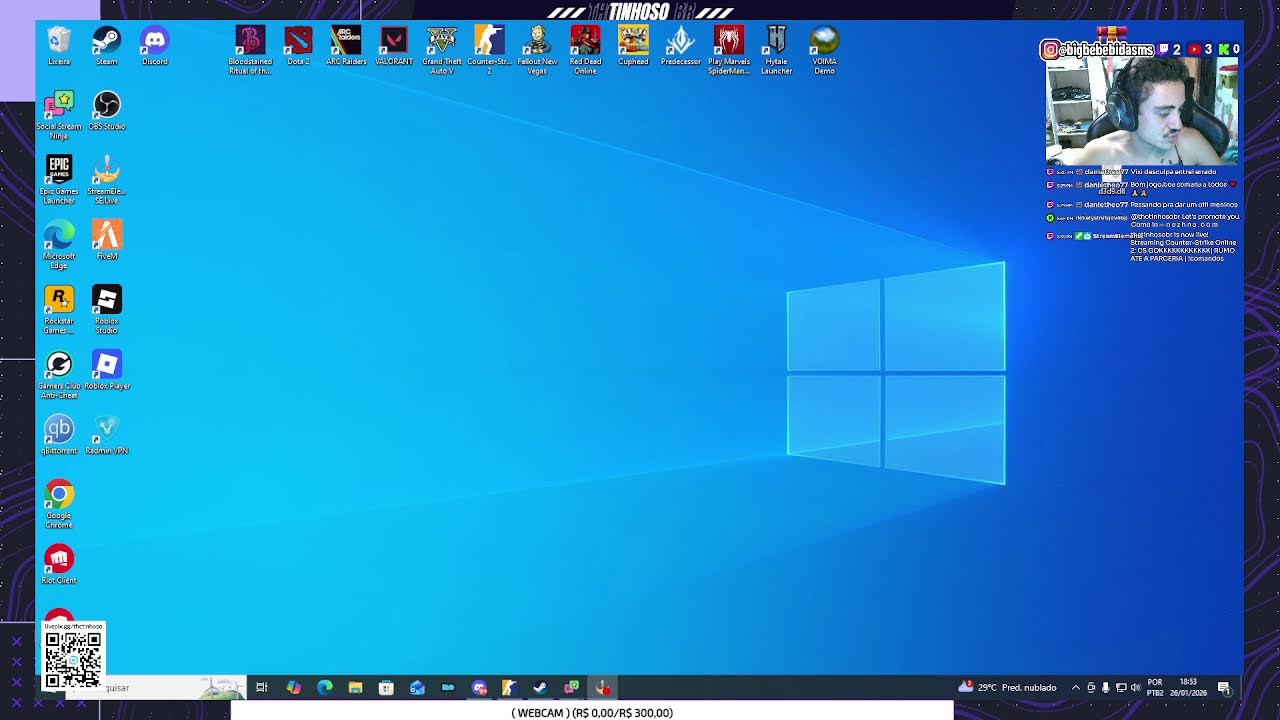Select the Discord desktop shortcut
This screenshot has height=720, width=1280.
click(155, 46)
